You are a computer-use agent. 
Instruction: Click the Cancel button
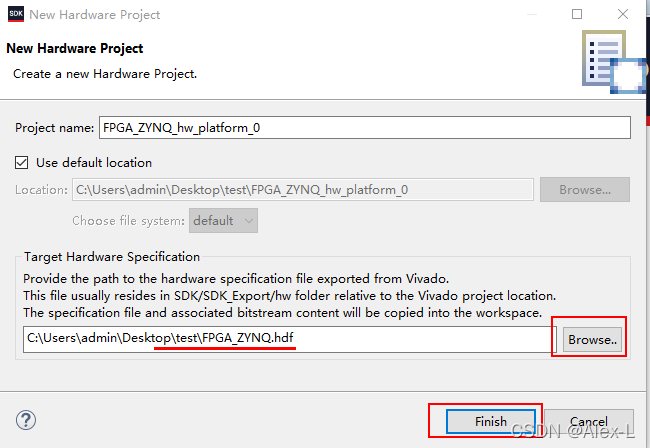(589, 421)
